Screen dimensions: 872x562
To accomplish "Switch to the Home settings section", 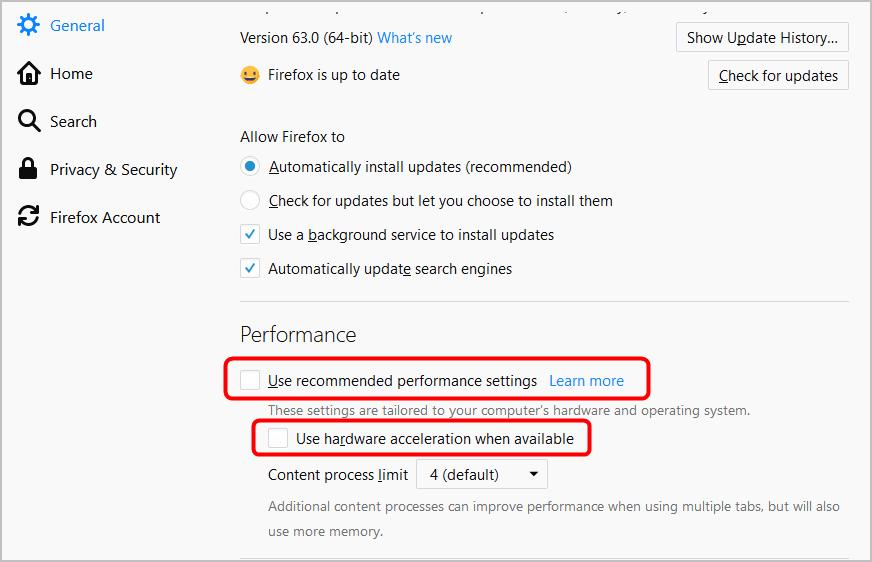I will 71,73.
